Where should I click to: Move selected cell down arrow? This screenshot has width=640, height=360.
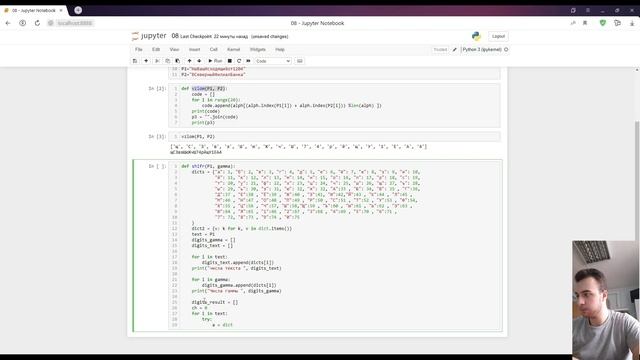[x=199, y=61]
